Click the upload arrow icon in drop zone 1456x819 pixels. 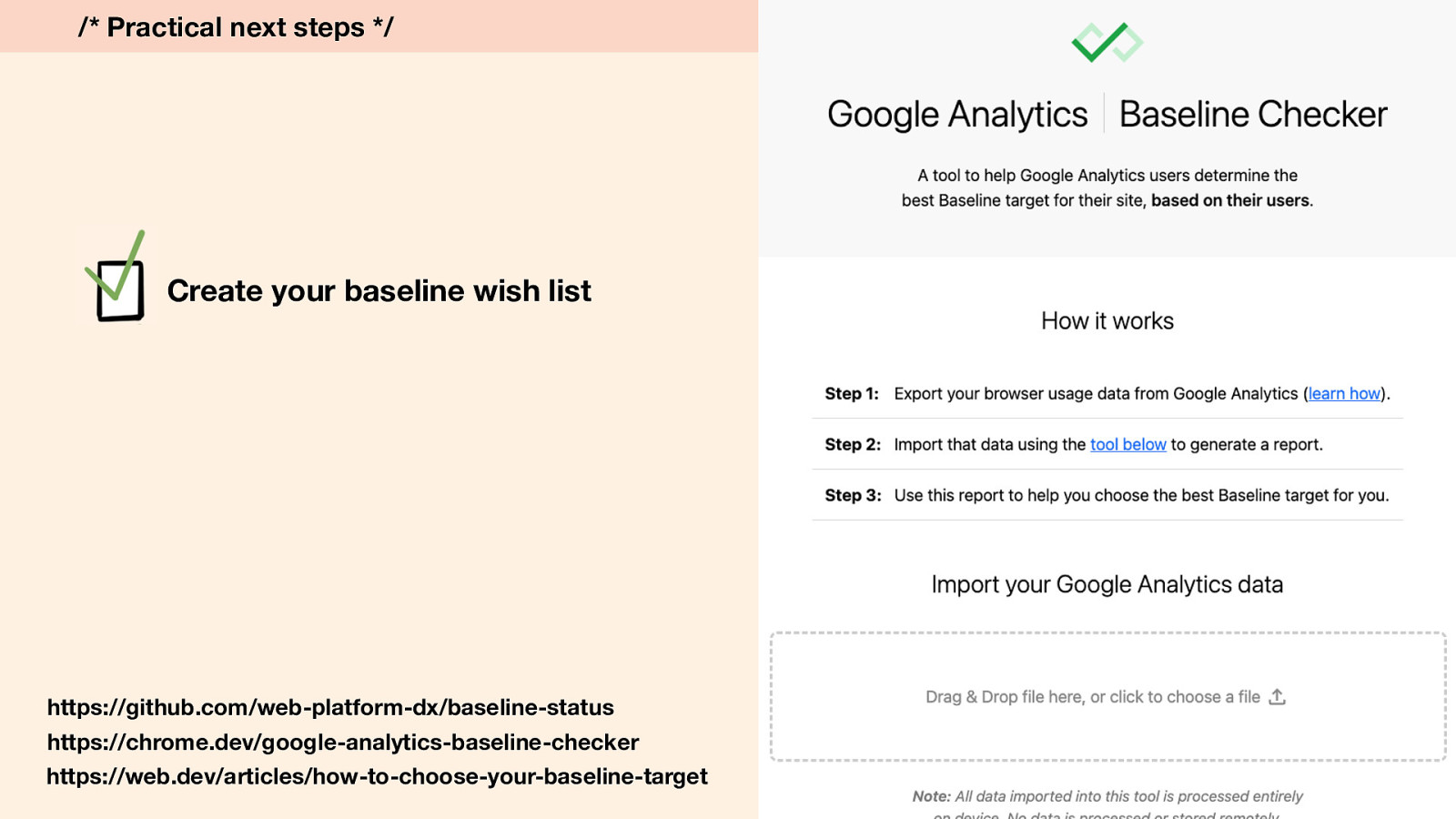[1278, 697]
